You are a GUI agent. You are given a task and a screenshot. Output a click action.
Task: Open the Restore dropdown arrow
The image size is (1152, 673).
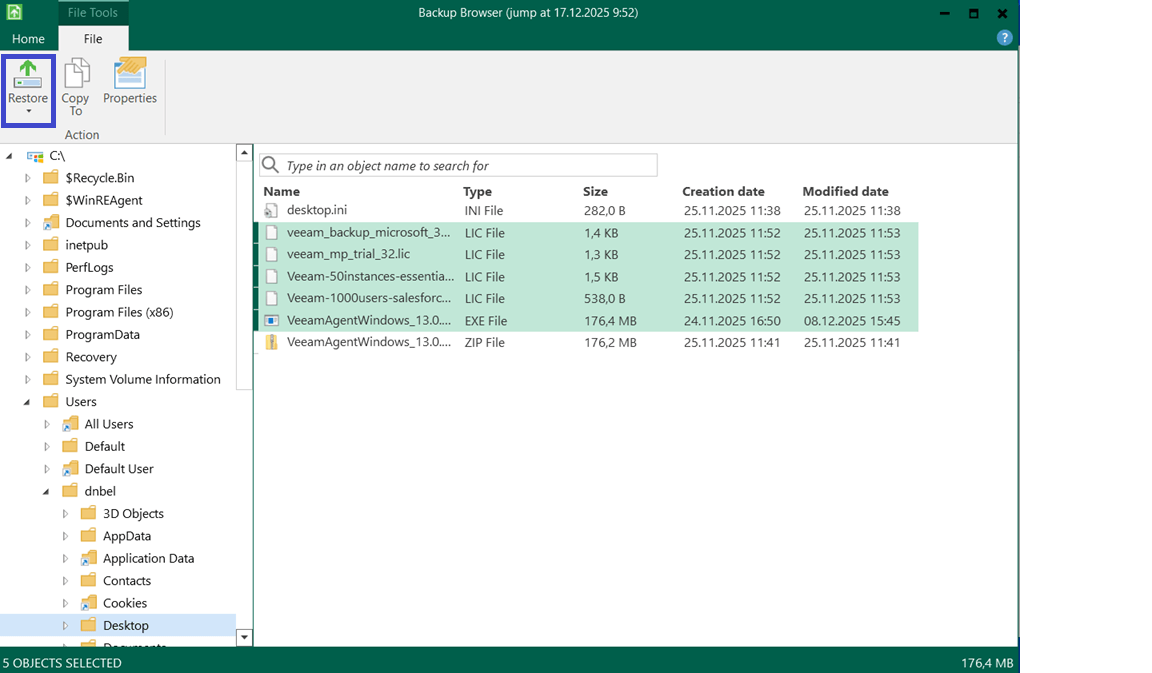point(28,112)
